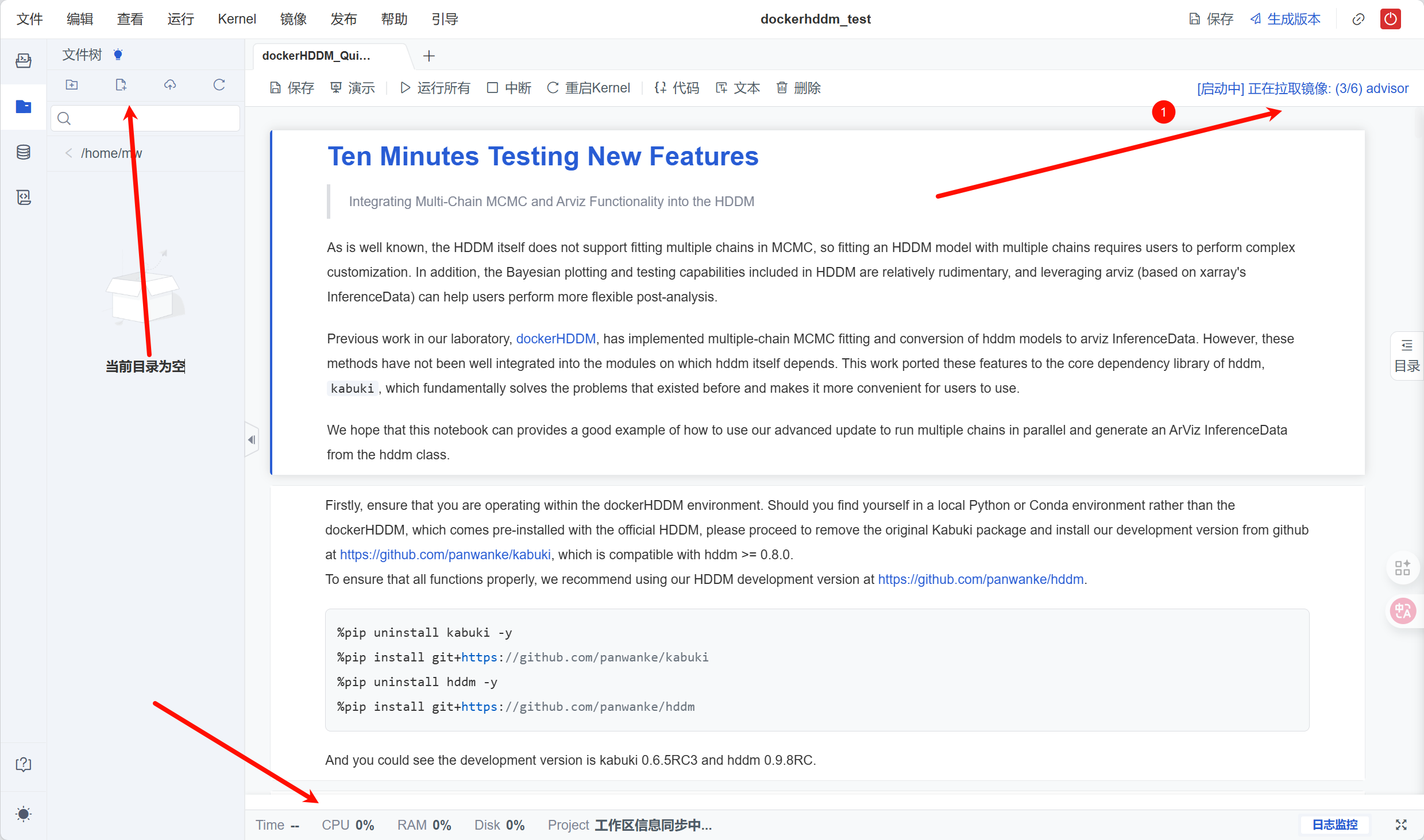Go back from /home/mw directory
Screen dimensions: 1424x840
pyautogui.click(x=69, y=153)
